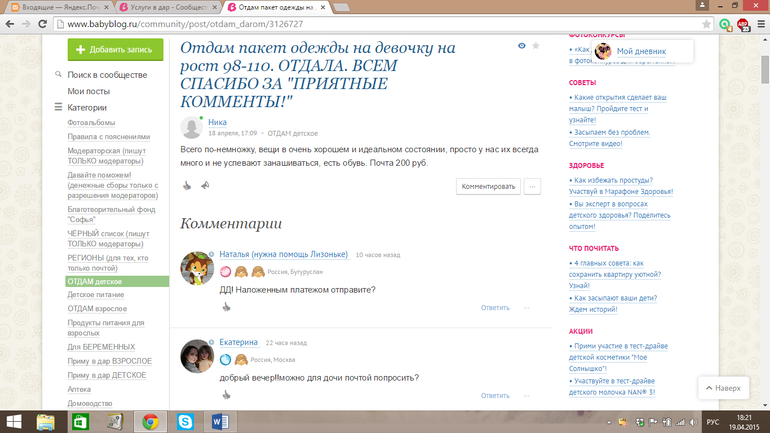Click the megaphone share icon under post

pos(205,186)
